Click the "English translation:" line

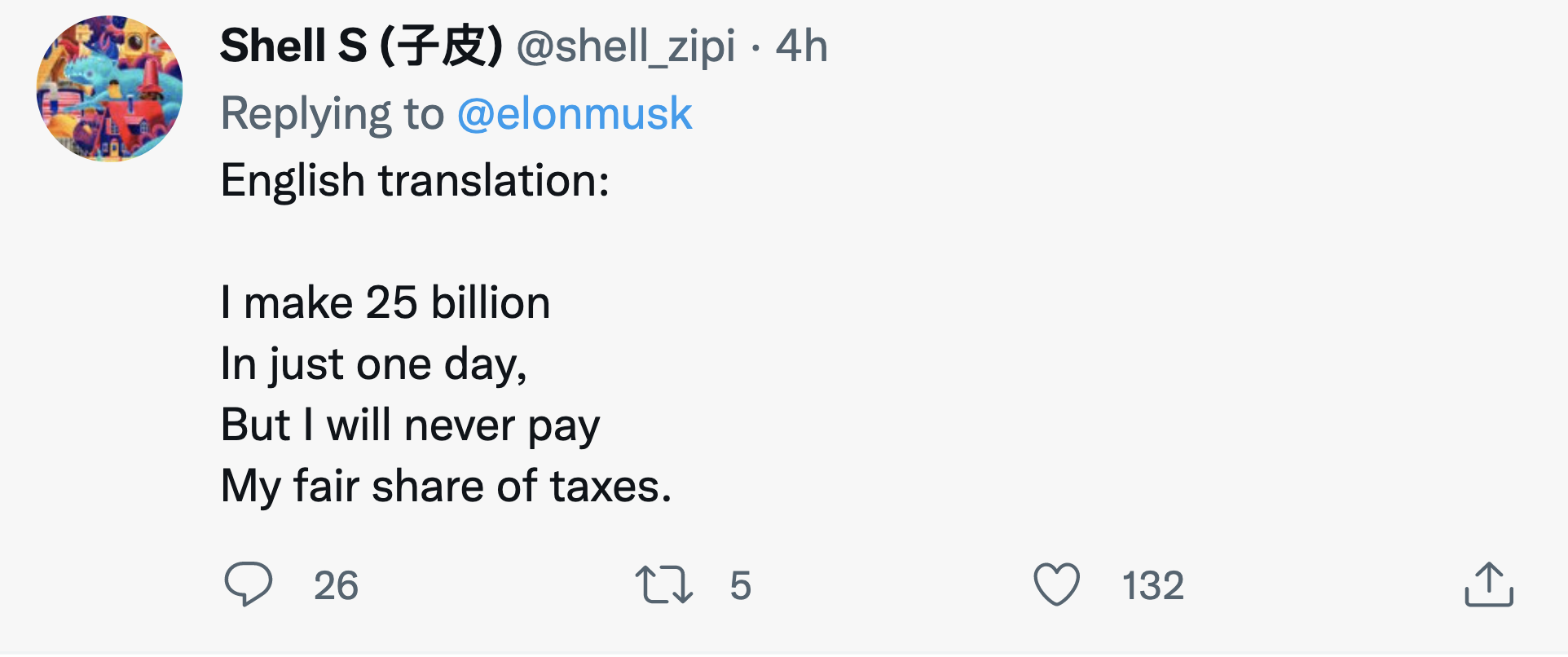coord(415,180)
